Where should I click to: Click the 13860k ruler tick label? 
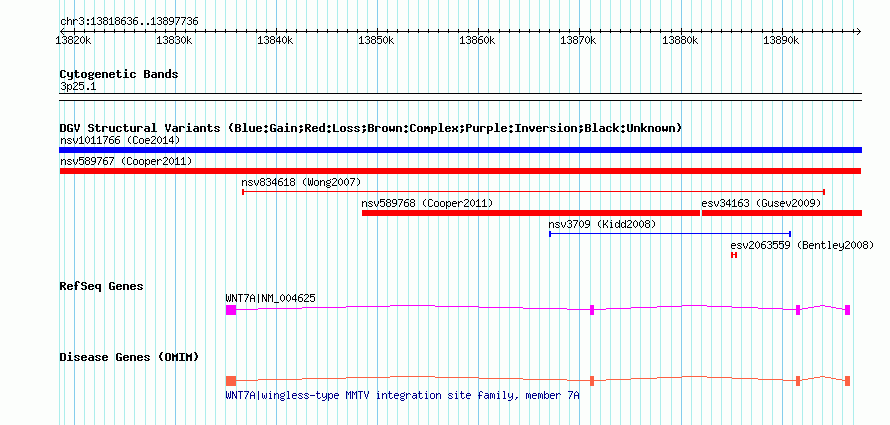tap(478, 40)
